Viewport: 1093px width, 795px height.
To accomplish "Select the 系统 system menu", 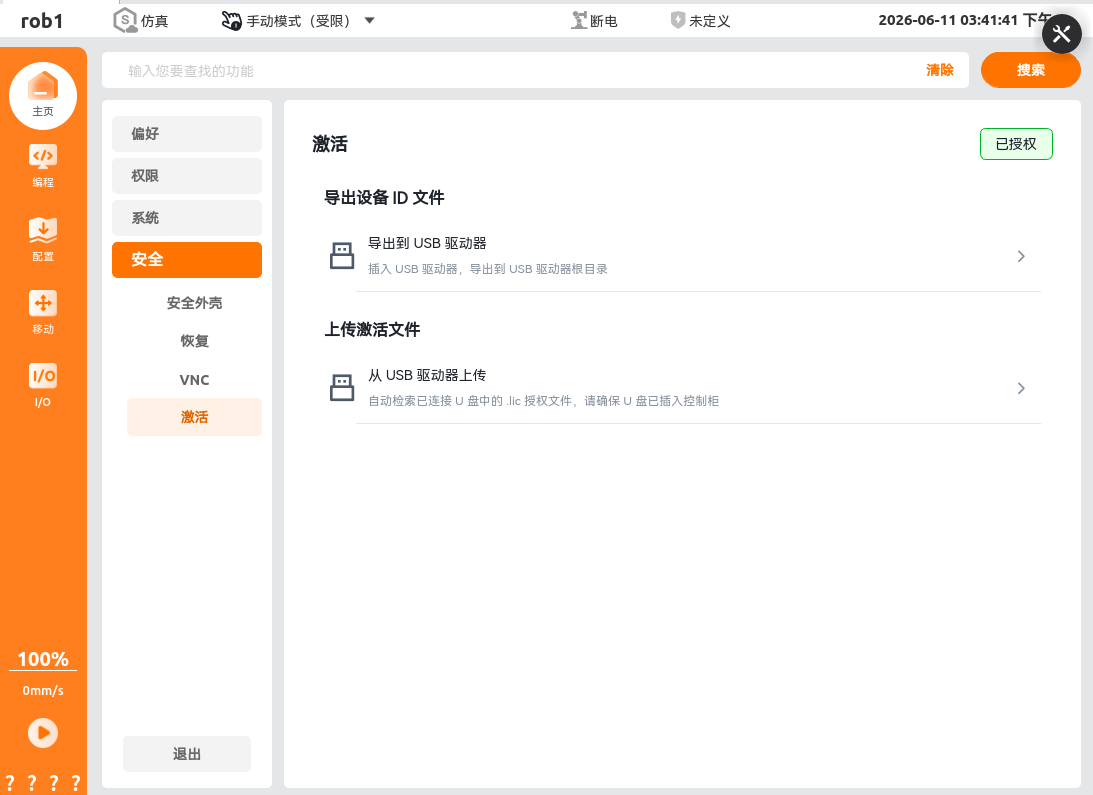I will 187,218.
